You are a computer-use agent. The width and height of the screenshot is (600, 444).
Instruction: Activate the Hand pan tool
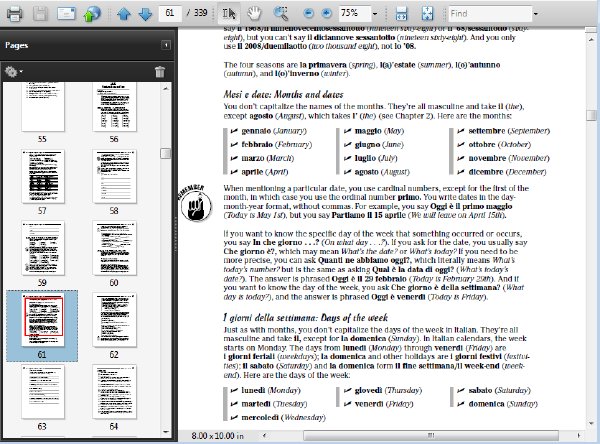click(x=254, y=14)
